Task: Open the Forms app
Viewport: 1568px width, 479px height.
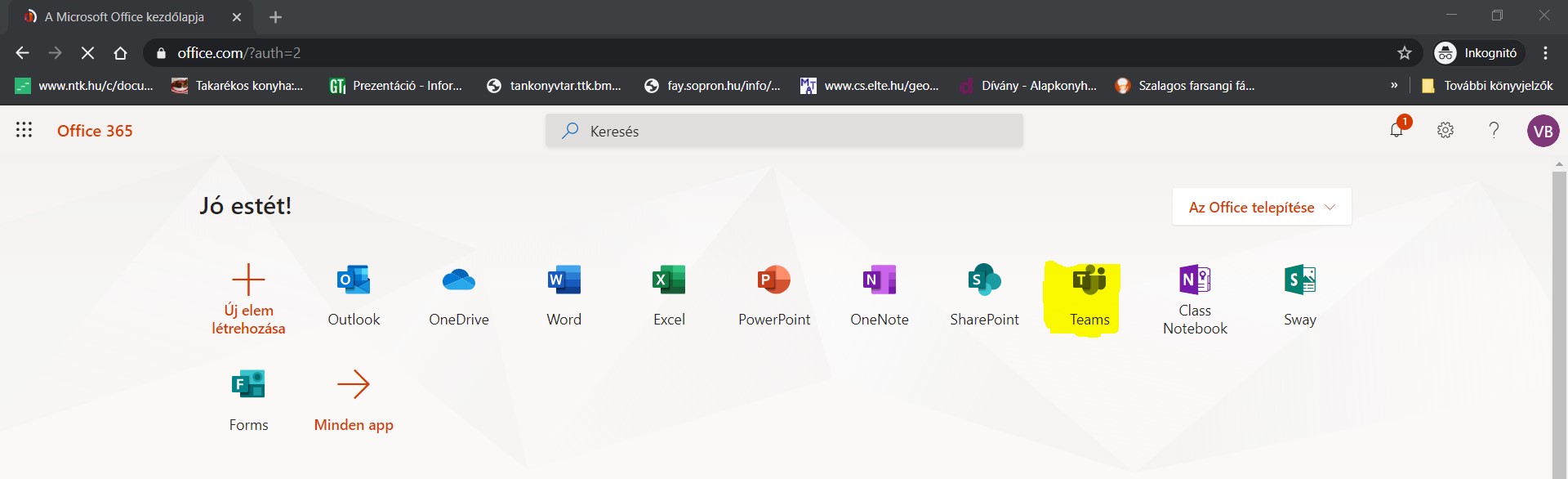Action: [x=248, y=401]
